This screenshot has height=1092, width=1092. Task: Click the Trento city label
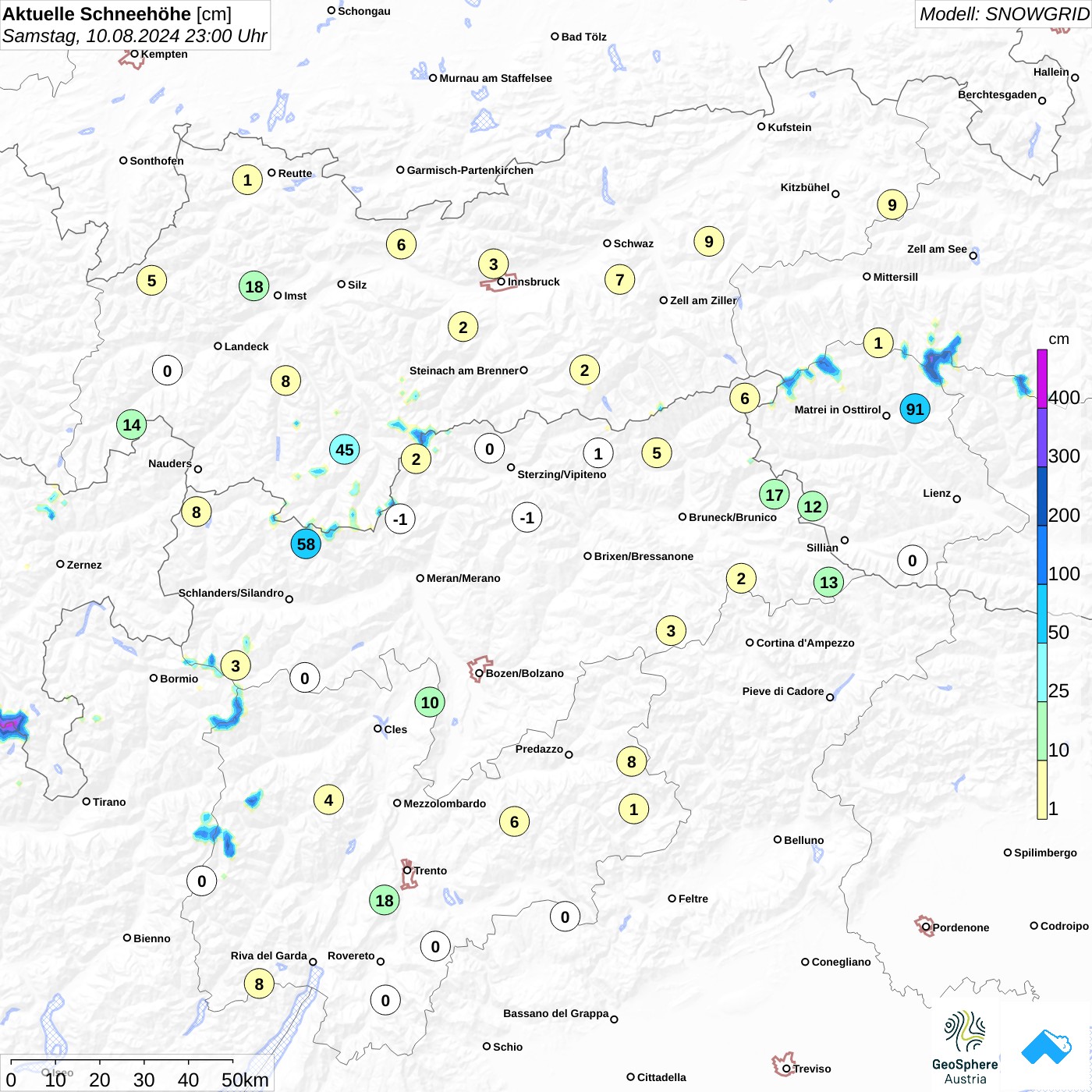pos(431,870)
